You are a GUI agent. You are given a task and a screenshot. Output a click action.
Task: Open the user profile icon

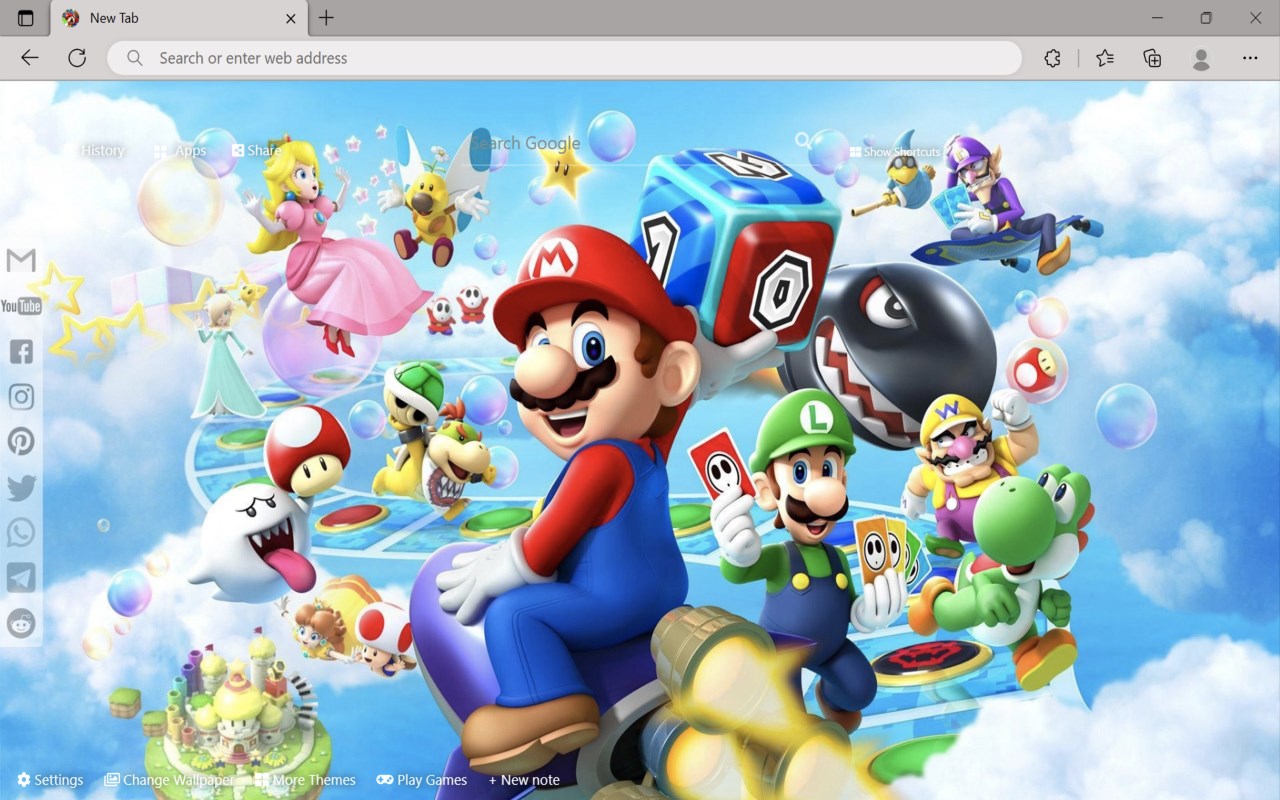[x=1201, y=59]
